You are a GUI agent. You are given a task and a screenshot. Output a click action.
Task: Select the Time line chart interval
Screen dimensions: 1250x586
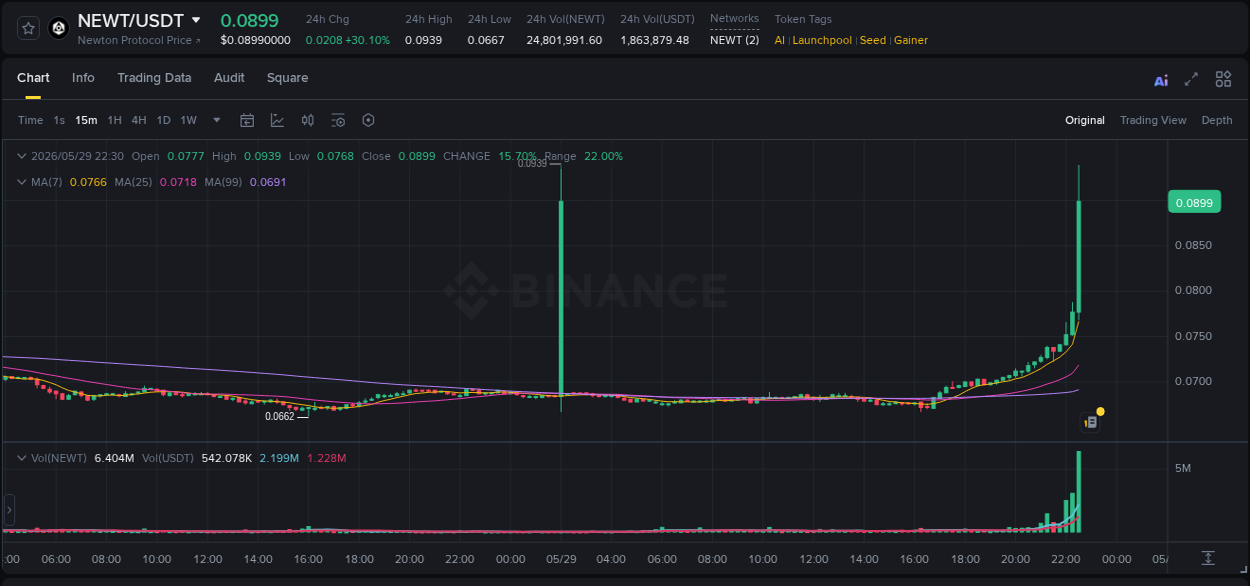tap(31, 120)
